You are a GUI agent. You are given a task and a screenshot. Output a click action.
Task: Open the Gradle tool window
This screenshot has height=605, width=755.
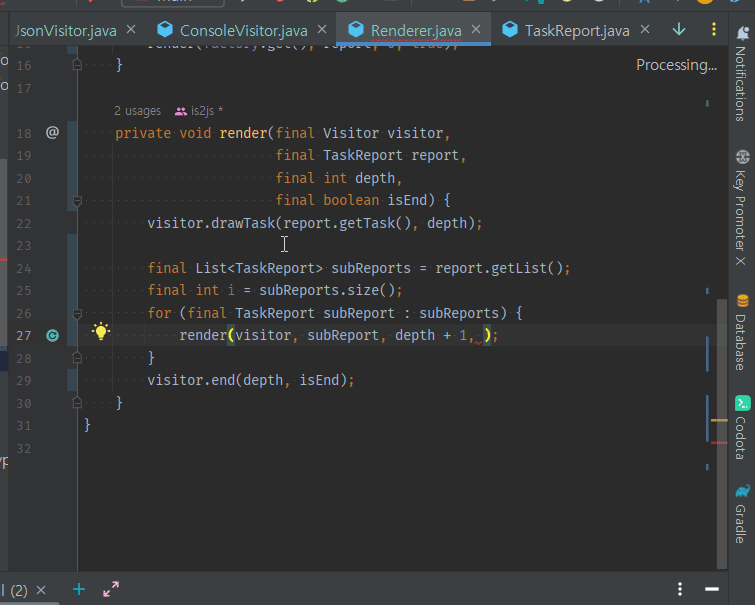click(x=742, y=513)
